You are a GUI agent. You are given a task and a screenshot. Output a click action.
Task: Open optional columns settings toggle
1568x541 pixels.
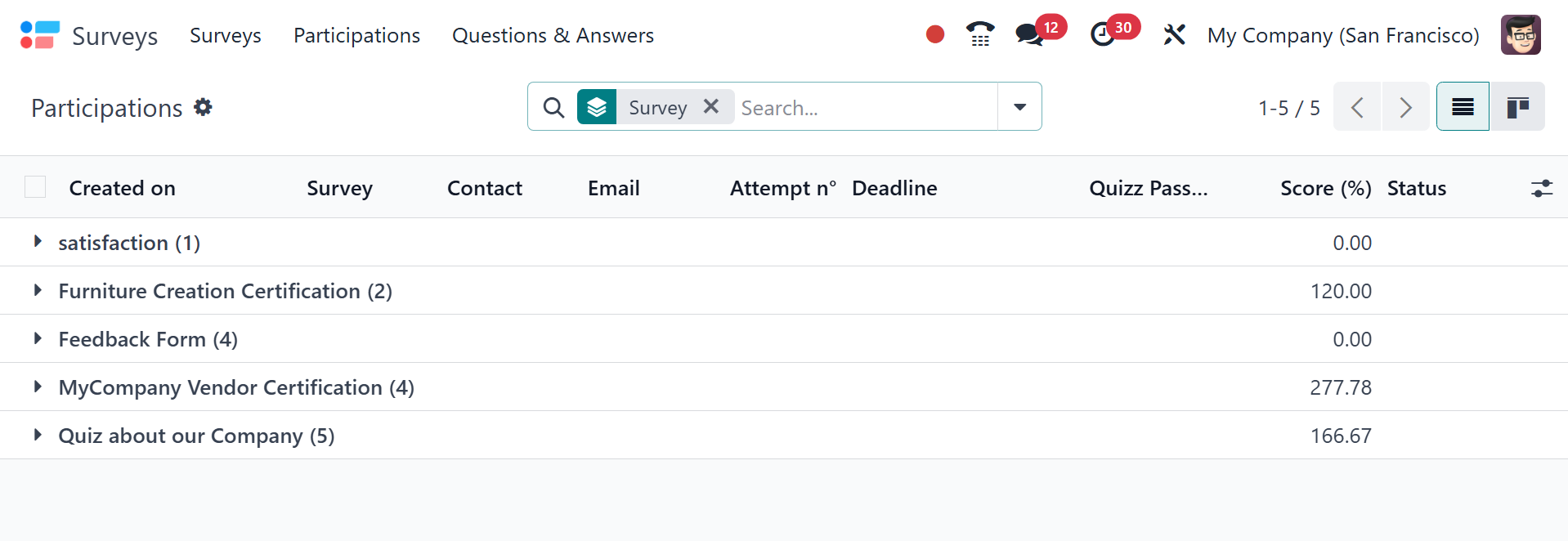coord(1541,188)
